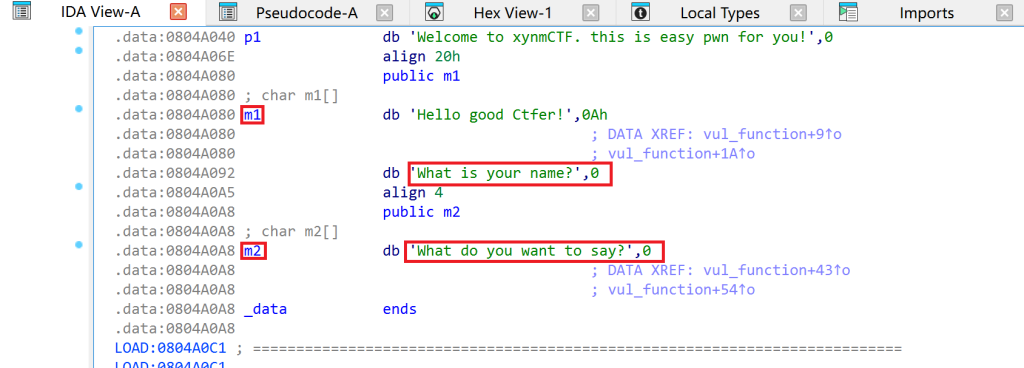Switch to the Imports tab
This screenshot has width=1024, height=368.
[926, 12]
